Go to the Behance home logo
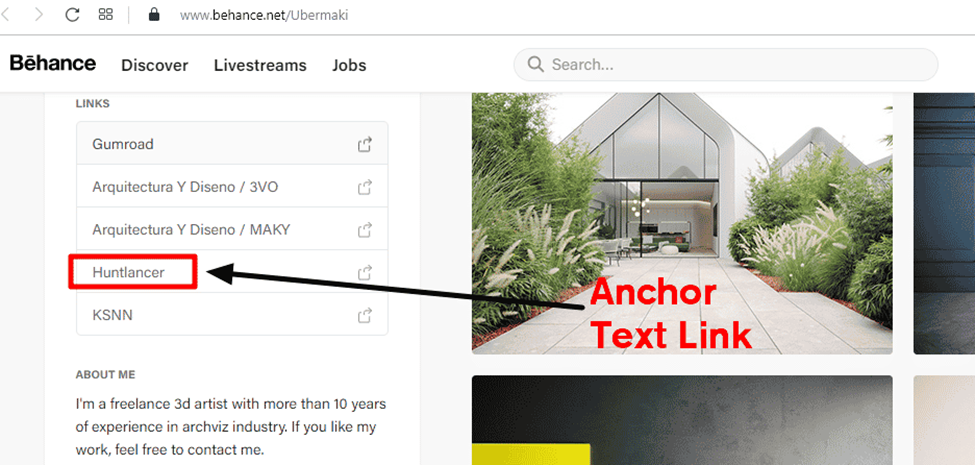Viewport: 975px width, 465px height. [x=53, y=63]
